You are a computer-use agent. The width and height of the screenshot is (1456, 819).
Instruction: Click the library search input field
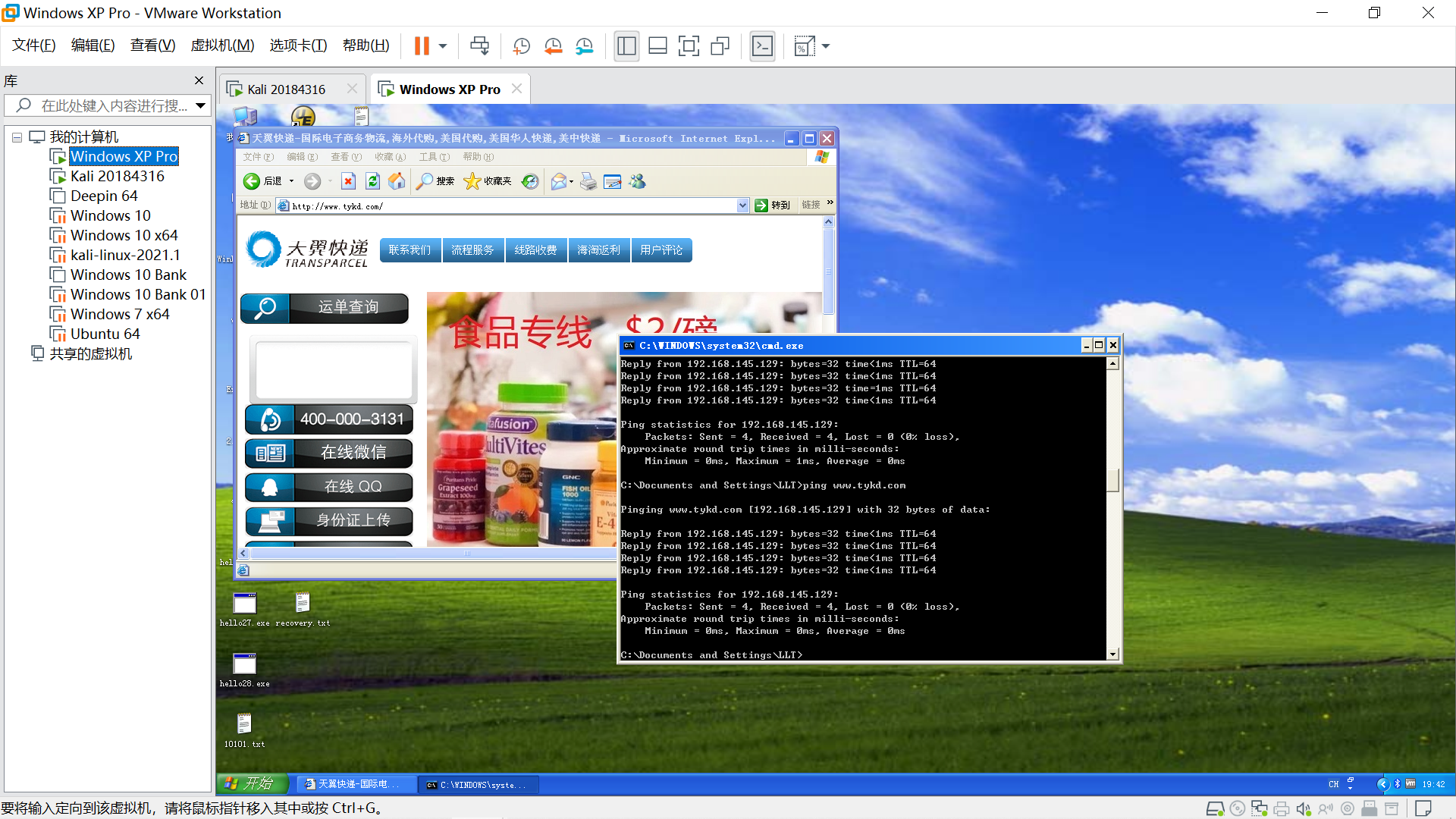114,105
